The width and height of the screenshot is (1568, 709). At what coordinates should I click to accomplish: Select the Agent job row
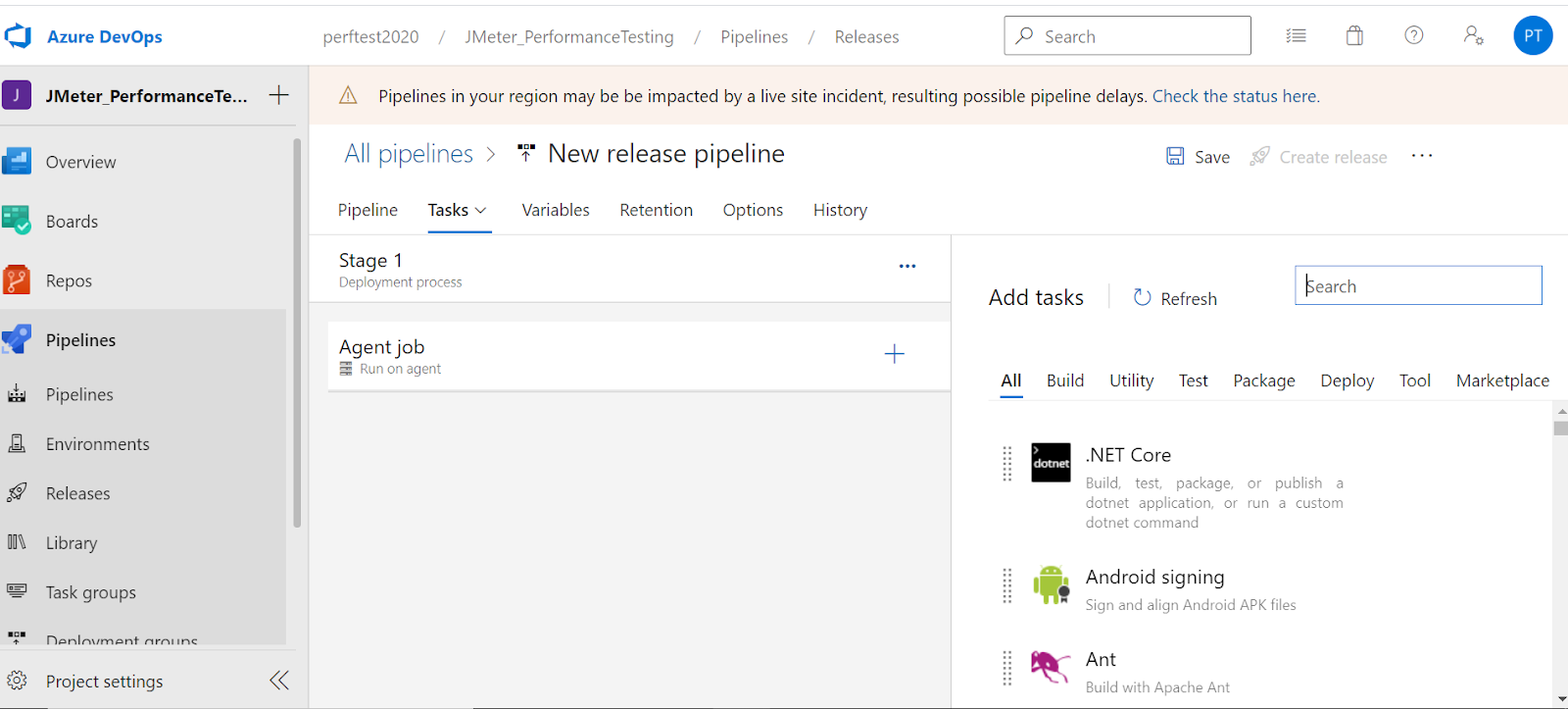tap(639, 356)
